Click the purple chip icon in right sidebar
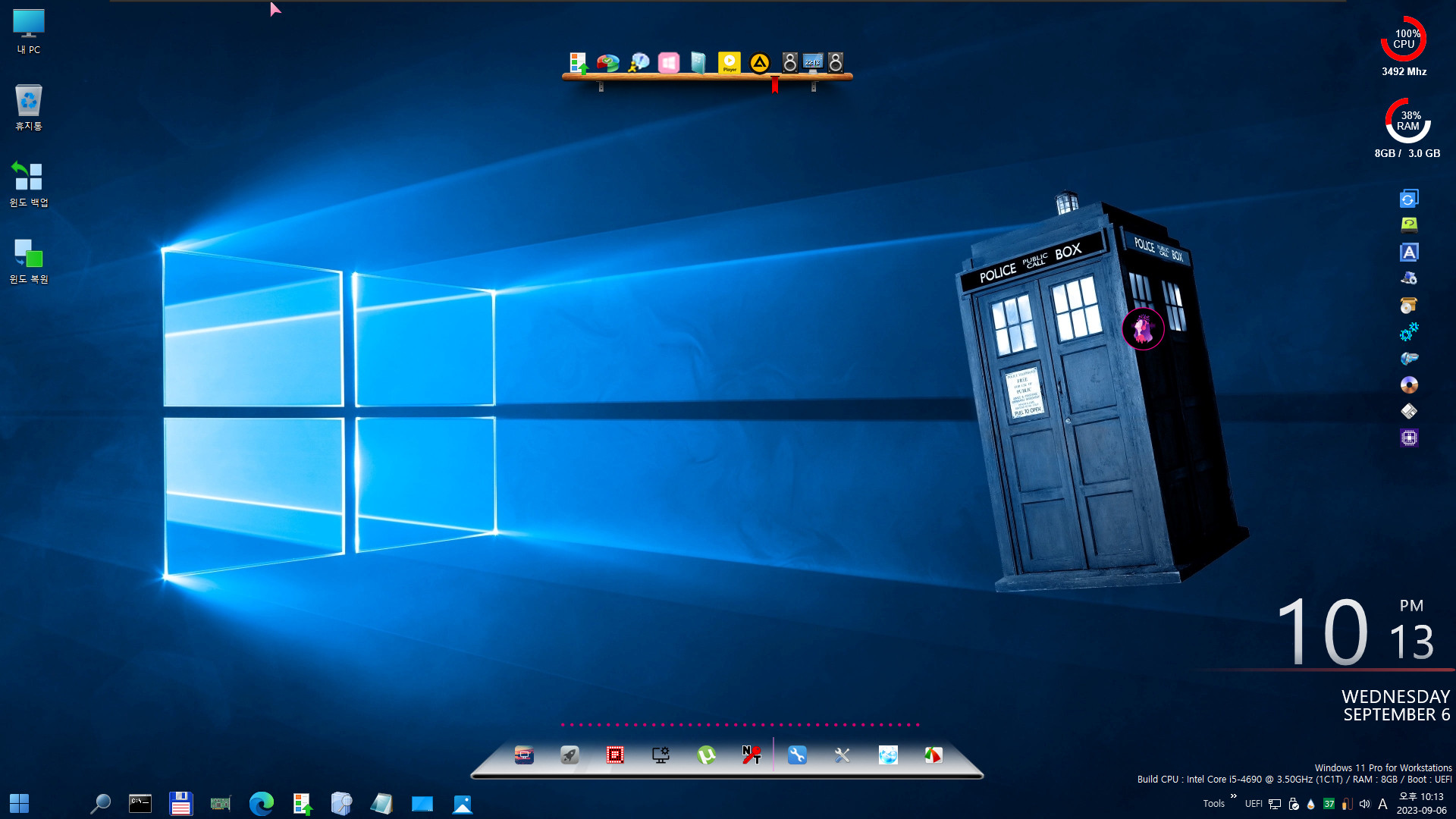This screenshot has width=1456, height=819. tap(1409, 438)
